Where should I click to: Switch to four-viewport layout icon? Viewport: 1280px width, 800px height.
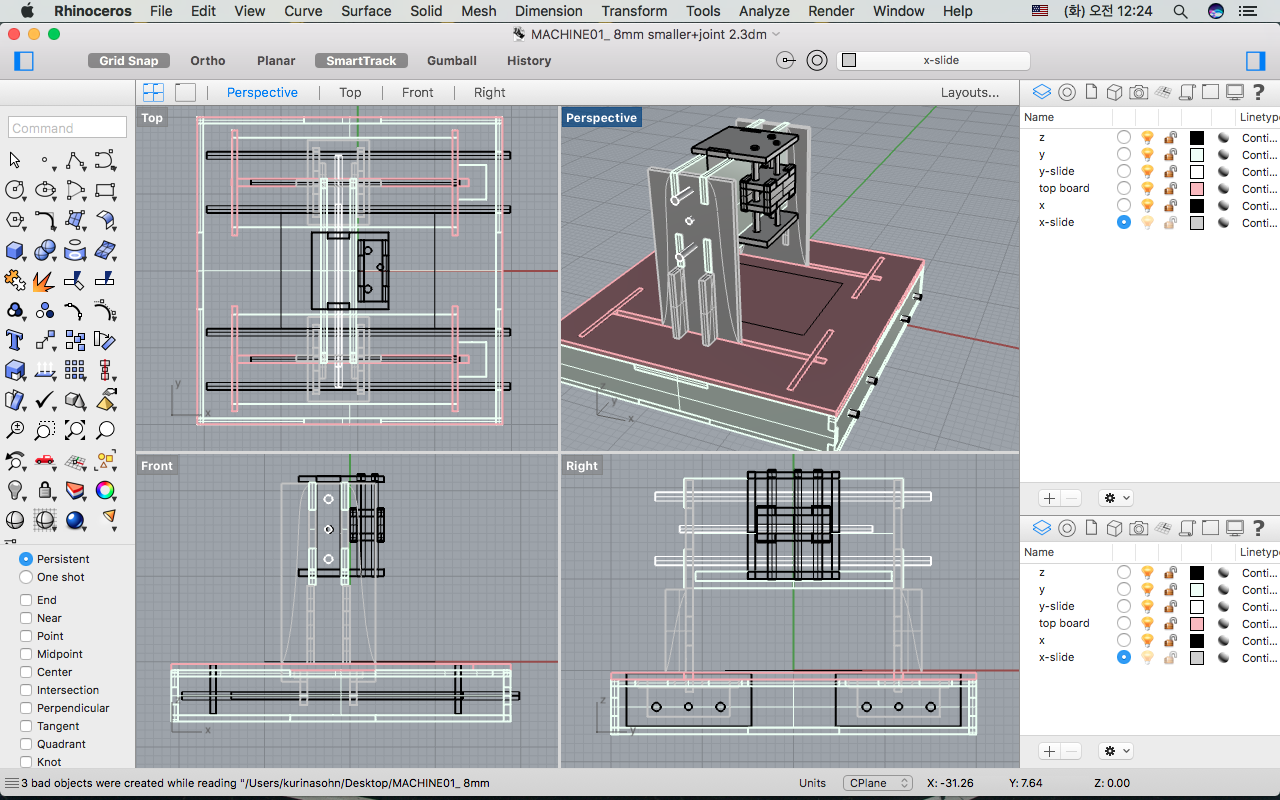coord(153,92)
